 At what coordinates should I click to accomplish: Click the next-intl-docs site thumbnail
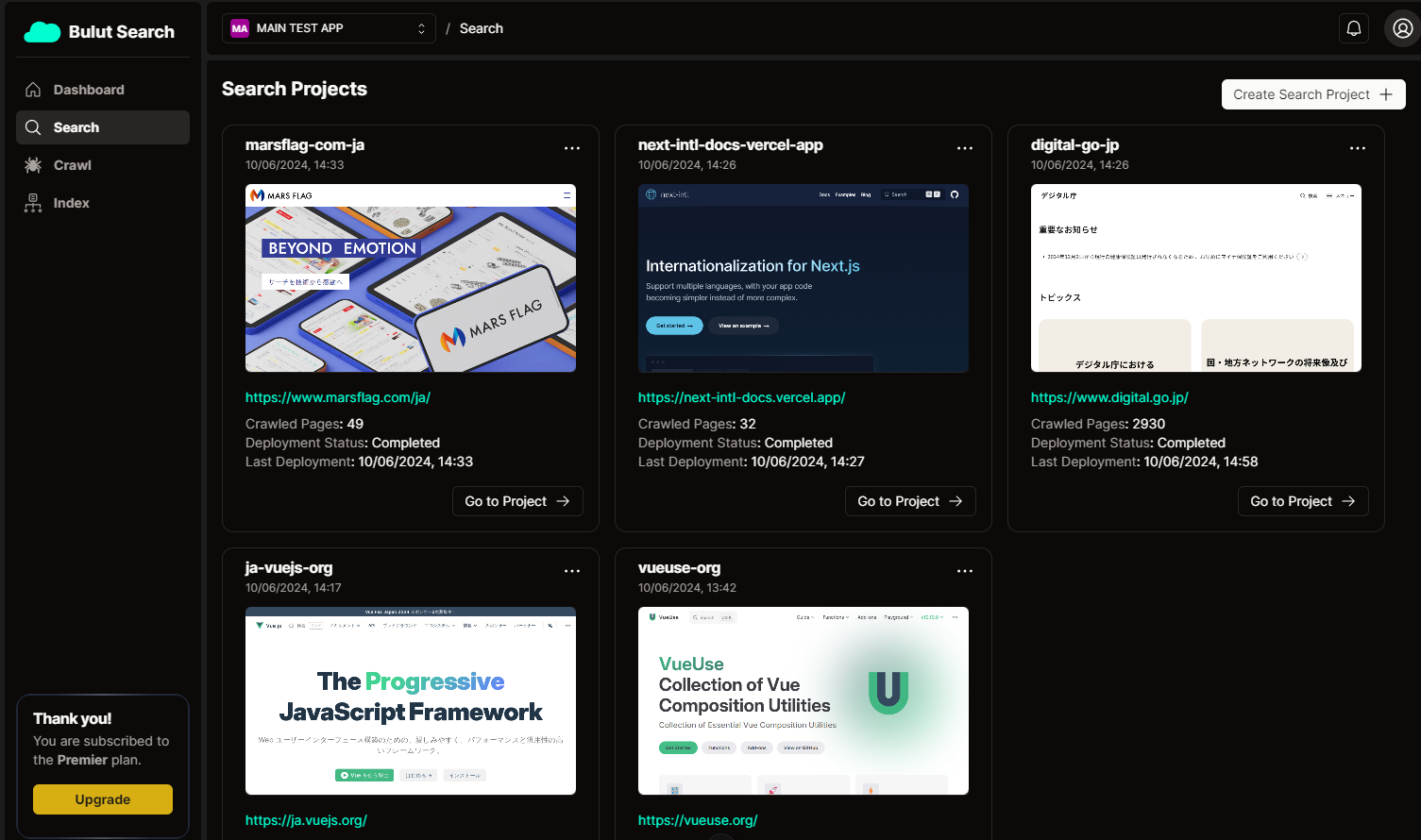click(x=804, y=277)
